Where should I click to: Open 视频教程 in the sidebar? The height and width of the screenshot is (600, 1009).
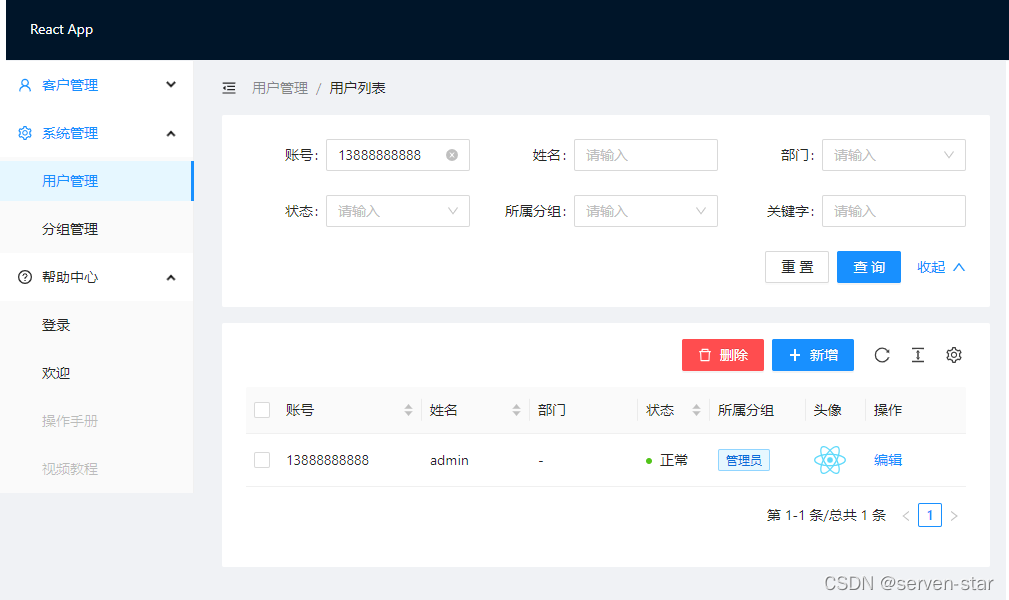pos(97,469)
